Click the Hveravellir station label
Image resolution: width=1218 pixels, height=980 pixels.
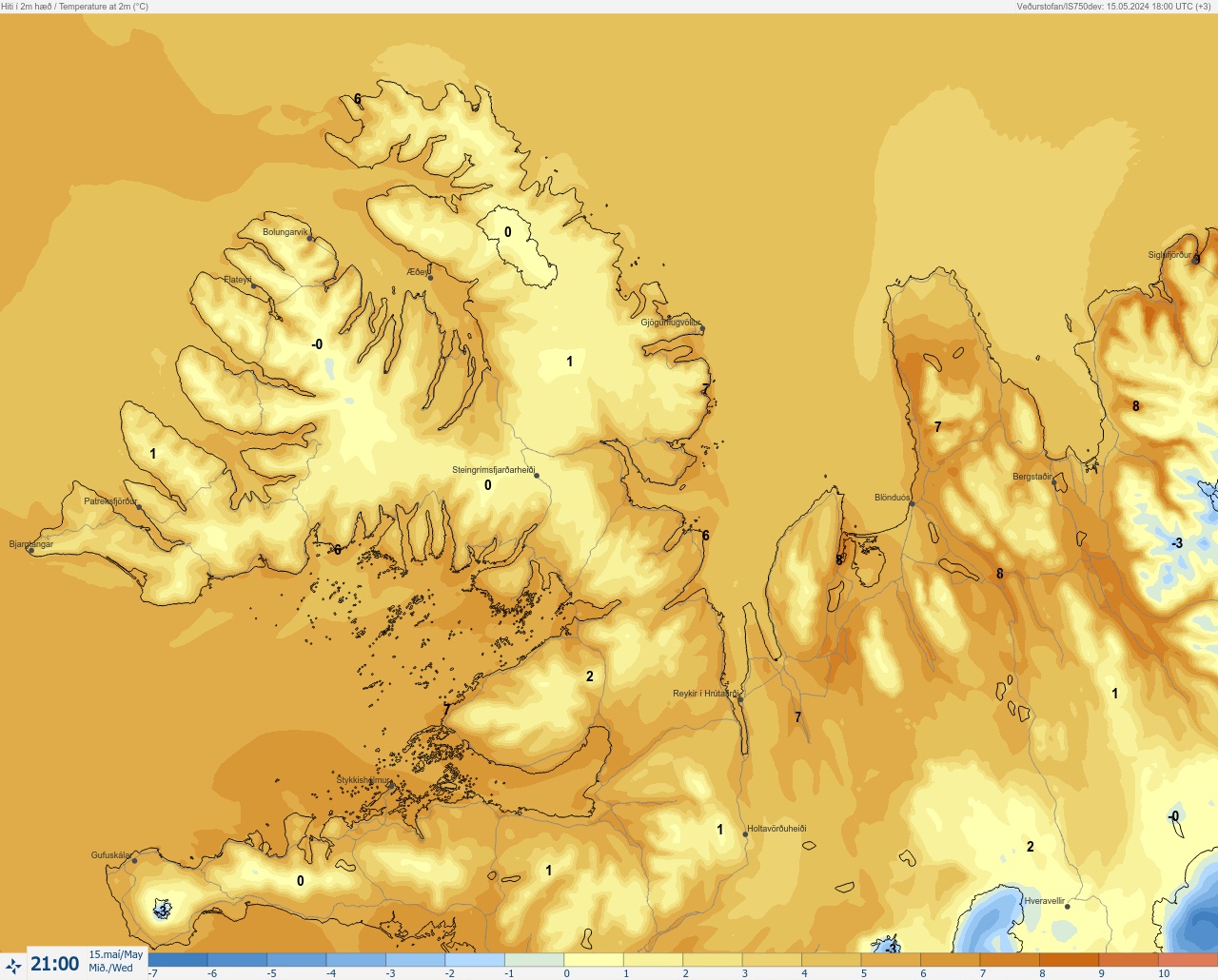1045,901
